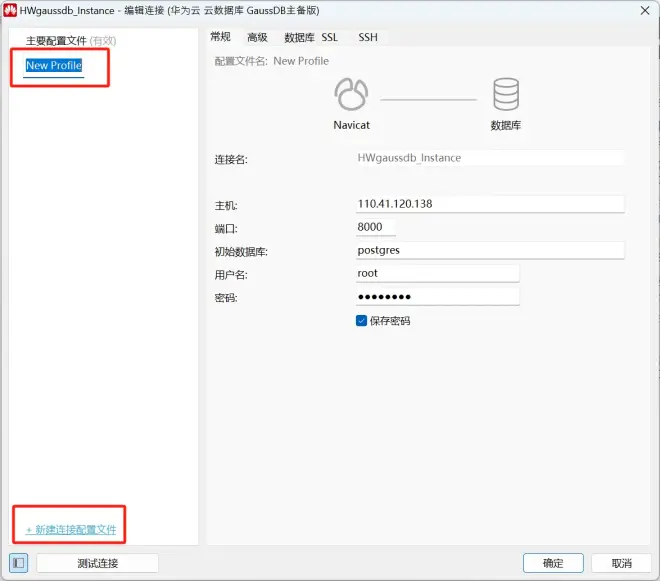Select the New Profile entry
The width and height of the screenshot is (660, 581).
(54, 65)
